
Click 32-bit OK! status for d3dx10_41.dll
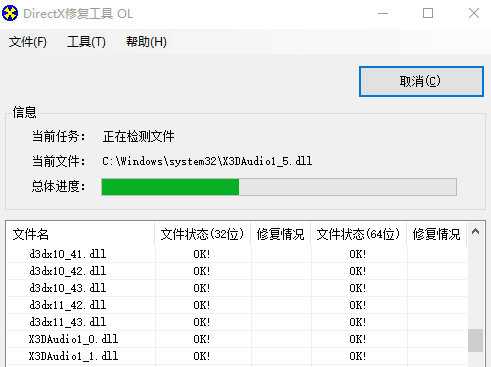[202, 254]
